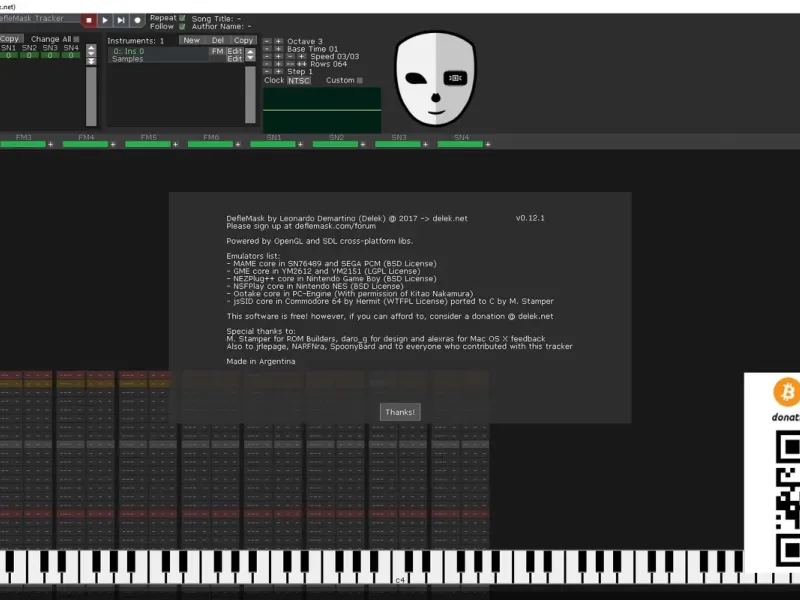Toggle the Follow checkbox
Image resolution: width=800 pixels, height=600 pixels.
point(182,27)
